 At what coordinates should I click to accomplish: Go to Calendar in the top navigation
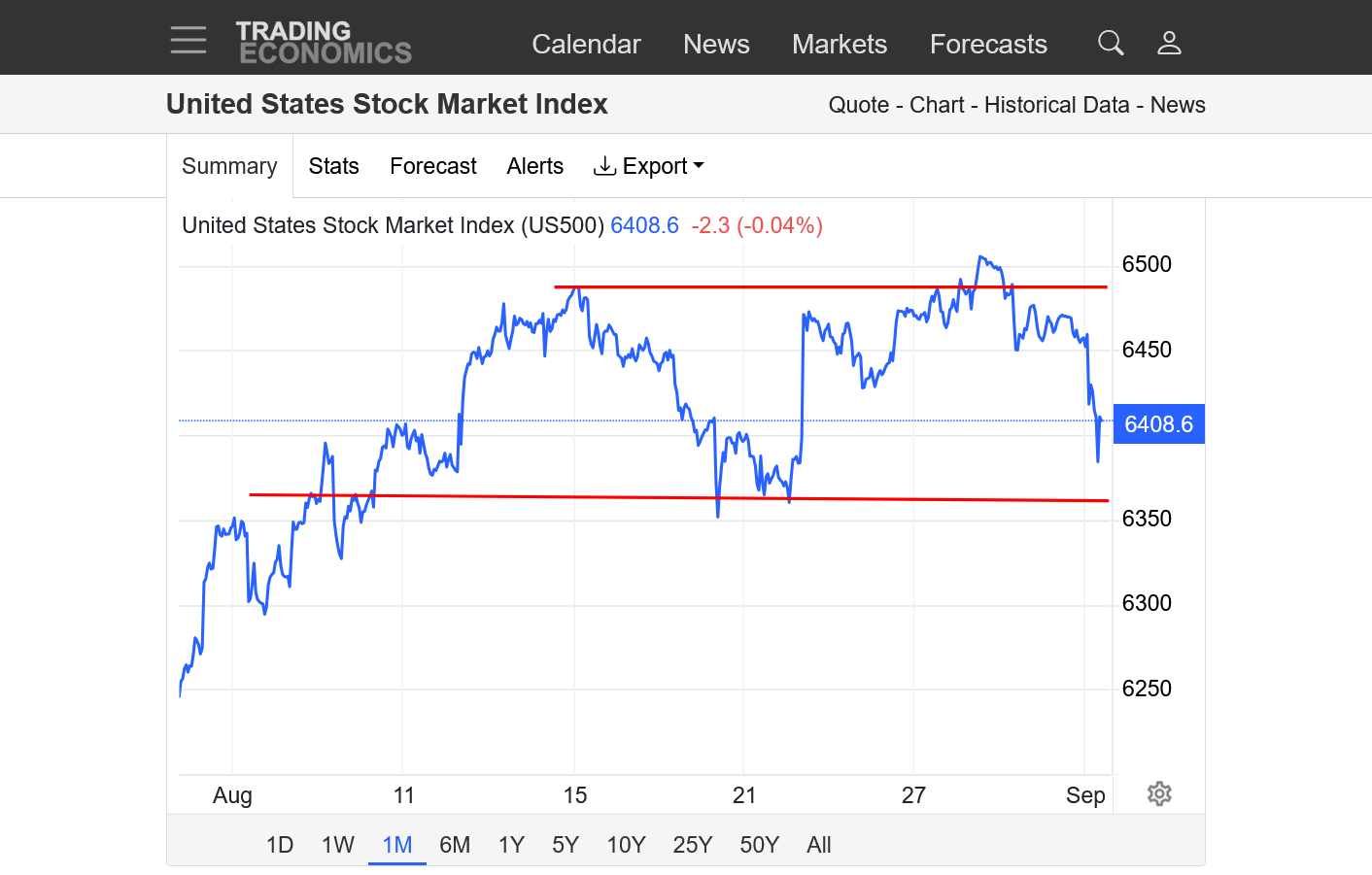[x=586, y=44]
